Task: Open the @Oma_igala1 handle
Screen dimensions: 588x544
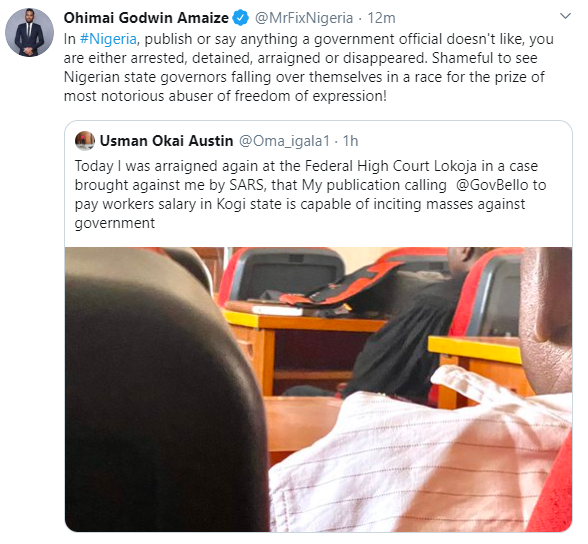Action: 284,141
